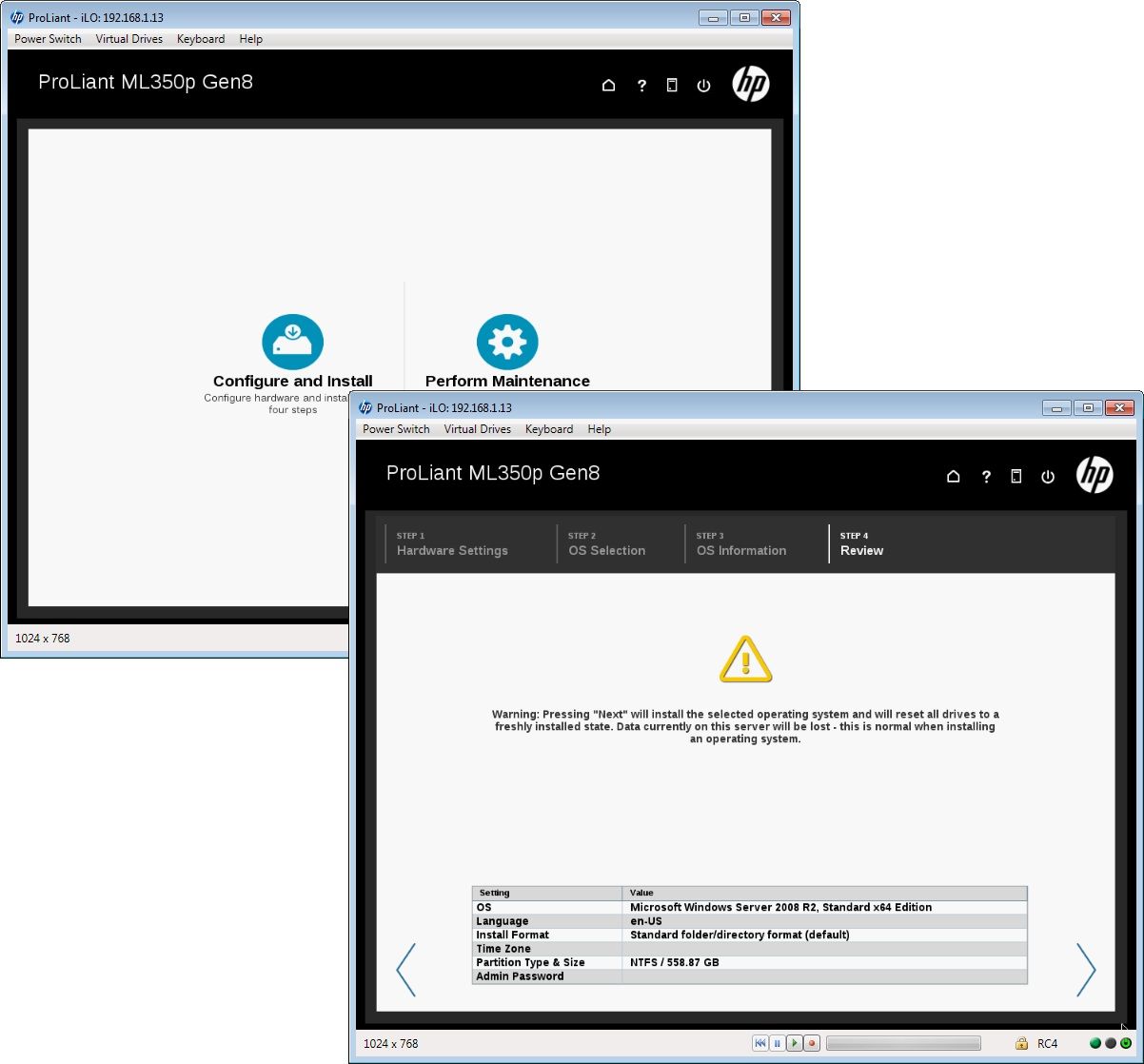Image resolution: width=1144 pixels, height=1064 pixels.
Task: Click 1024 x 768 resolution in back window
Action: pos(42,639)
